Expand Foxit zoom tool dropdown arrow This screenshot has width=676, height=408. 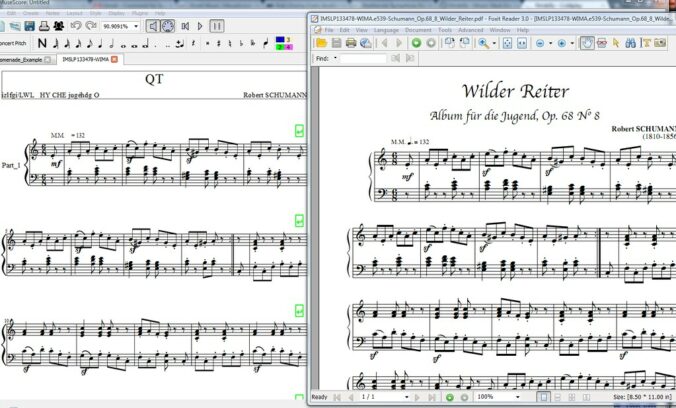click(x=494, y=43)
